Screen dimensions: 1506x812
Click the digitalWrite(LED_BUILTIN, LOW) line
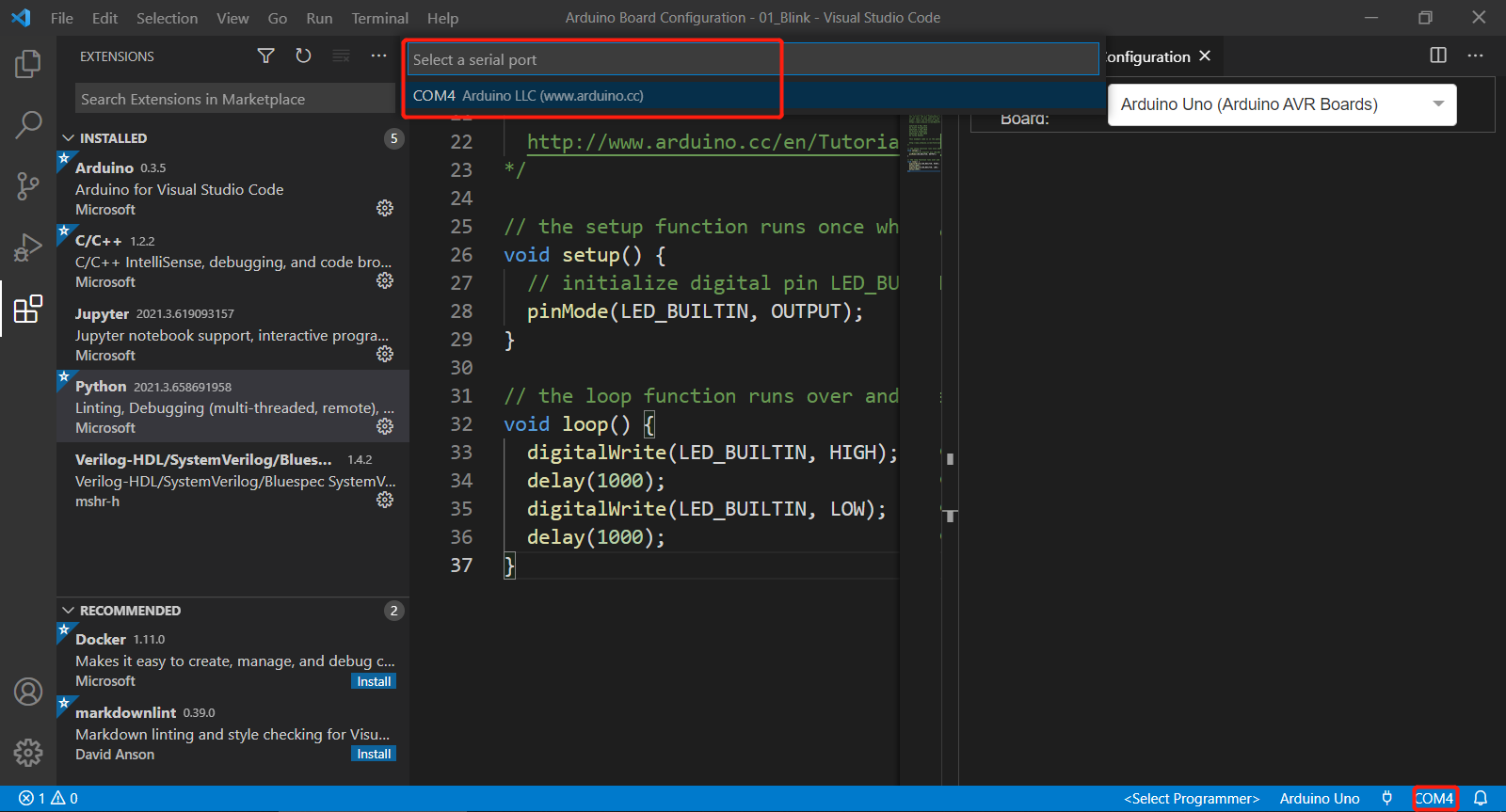click(x=707, y=509)
